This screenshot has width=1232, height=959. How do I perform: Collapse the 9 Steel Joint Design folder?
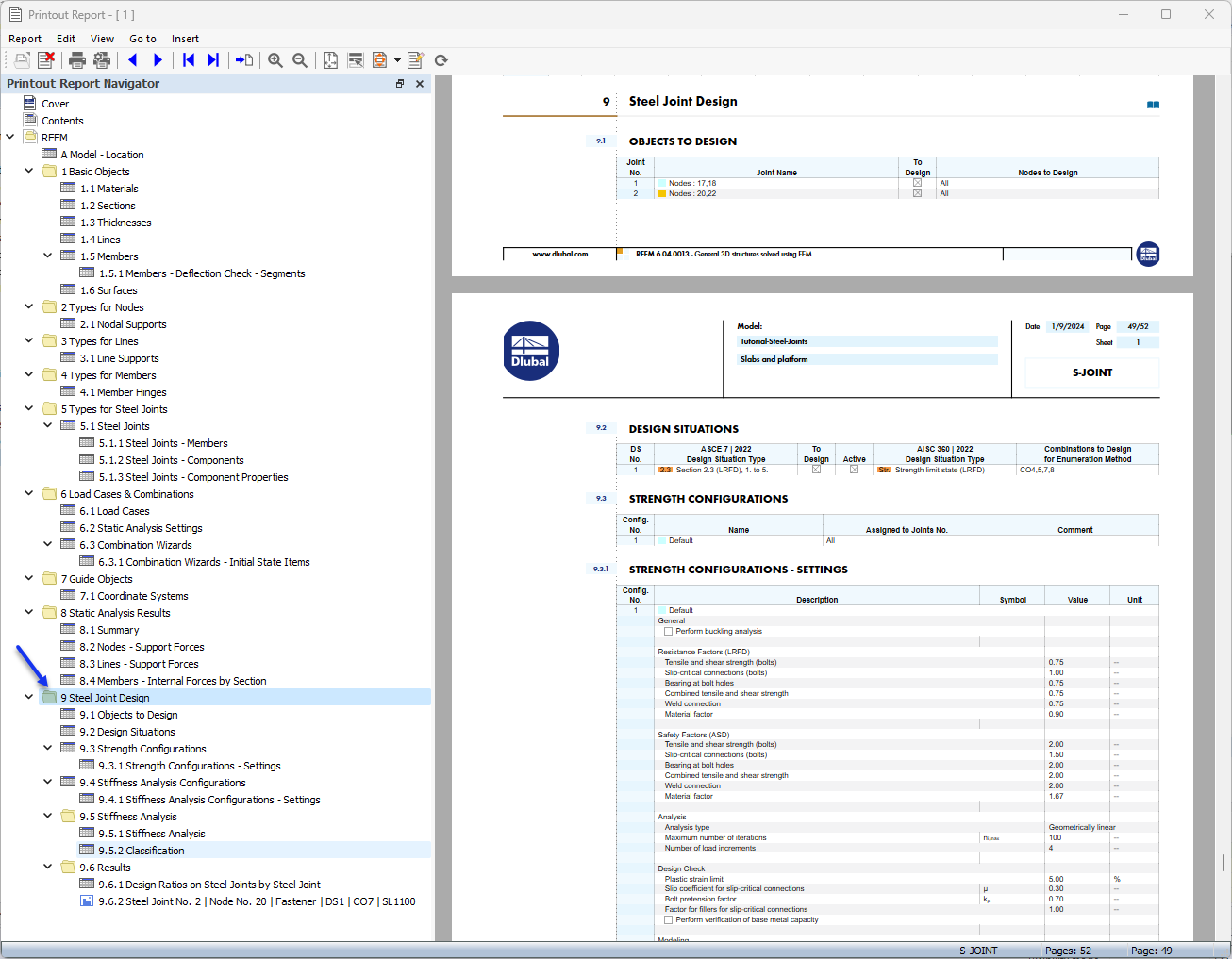pos(29,697)
